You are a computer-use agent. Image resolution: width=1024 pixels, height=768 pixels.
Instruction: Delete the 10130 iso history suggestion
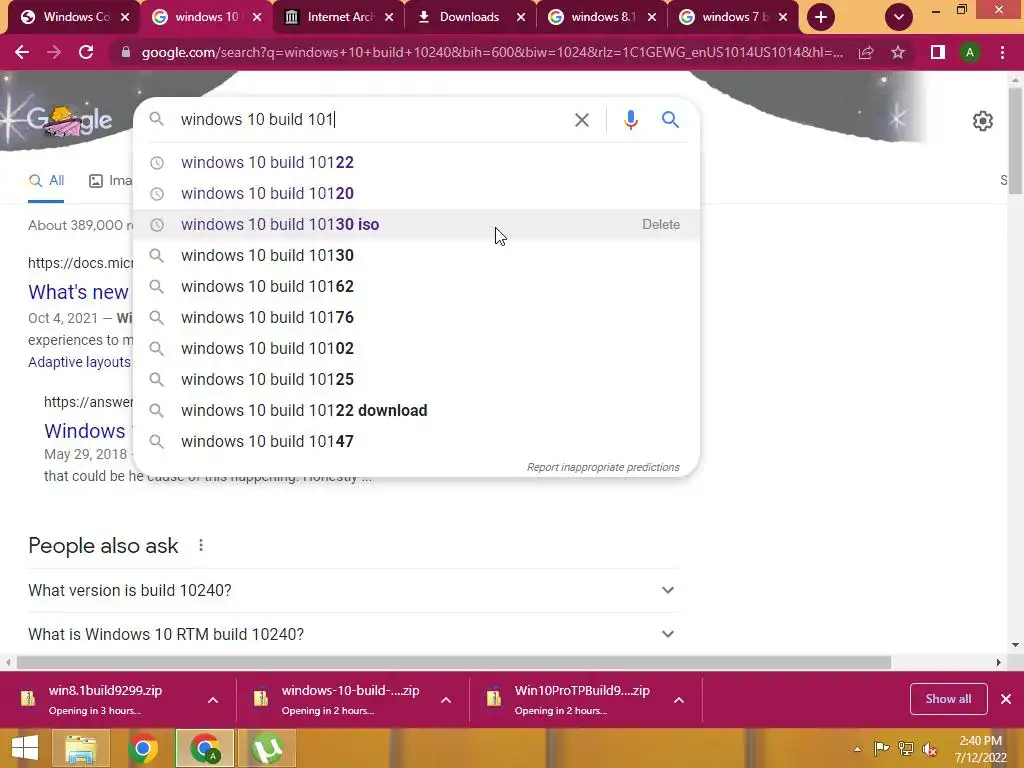point(661,225)
